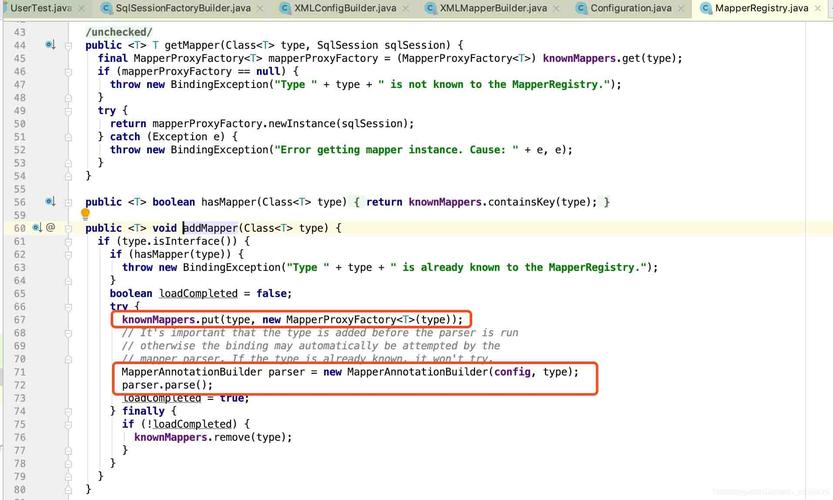Click the fold end marker at line 54
The width and height of the screenshot is (833, 500).
tap(69, 176)
